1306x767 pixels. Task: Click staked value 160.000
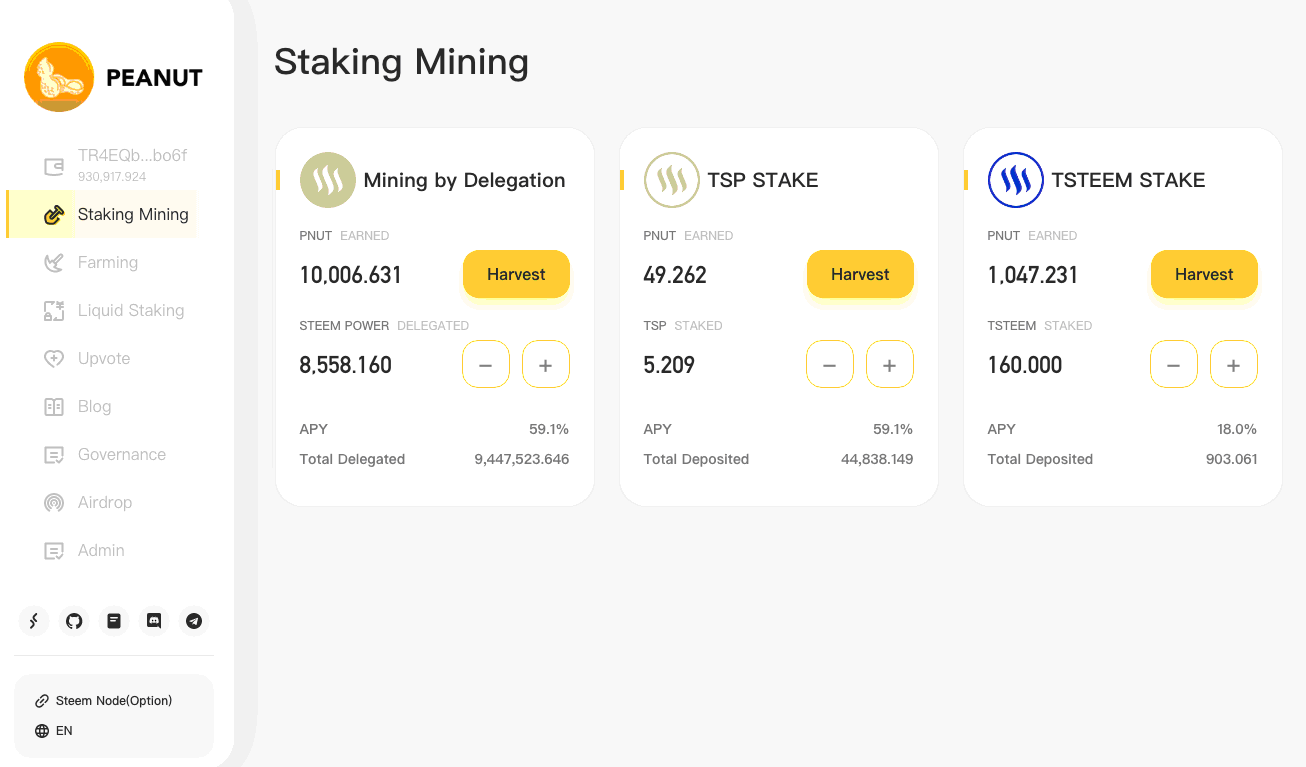point(1025,365)
